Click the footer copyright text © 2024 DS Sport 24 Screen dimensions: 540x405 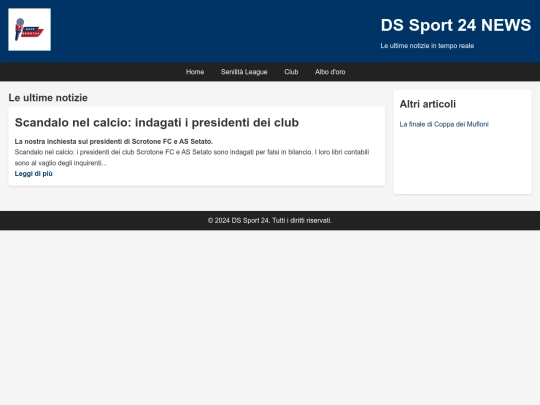point(270,220)
